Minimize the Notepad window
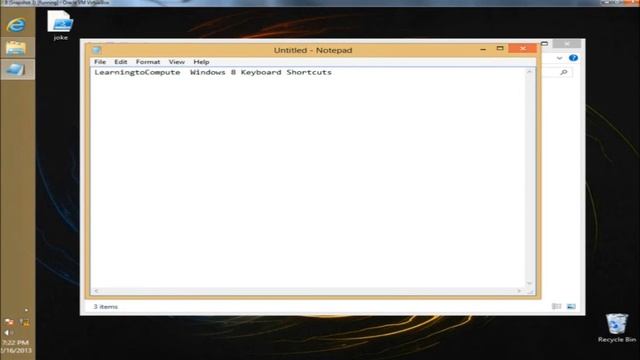The width and height of the screenshot is (640, 360). click(x=483, y=49)
